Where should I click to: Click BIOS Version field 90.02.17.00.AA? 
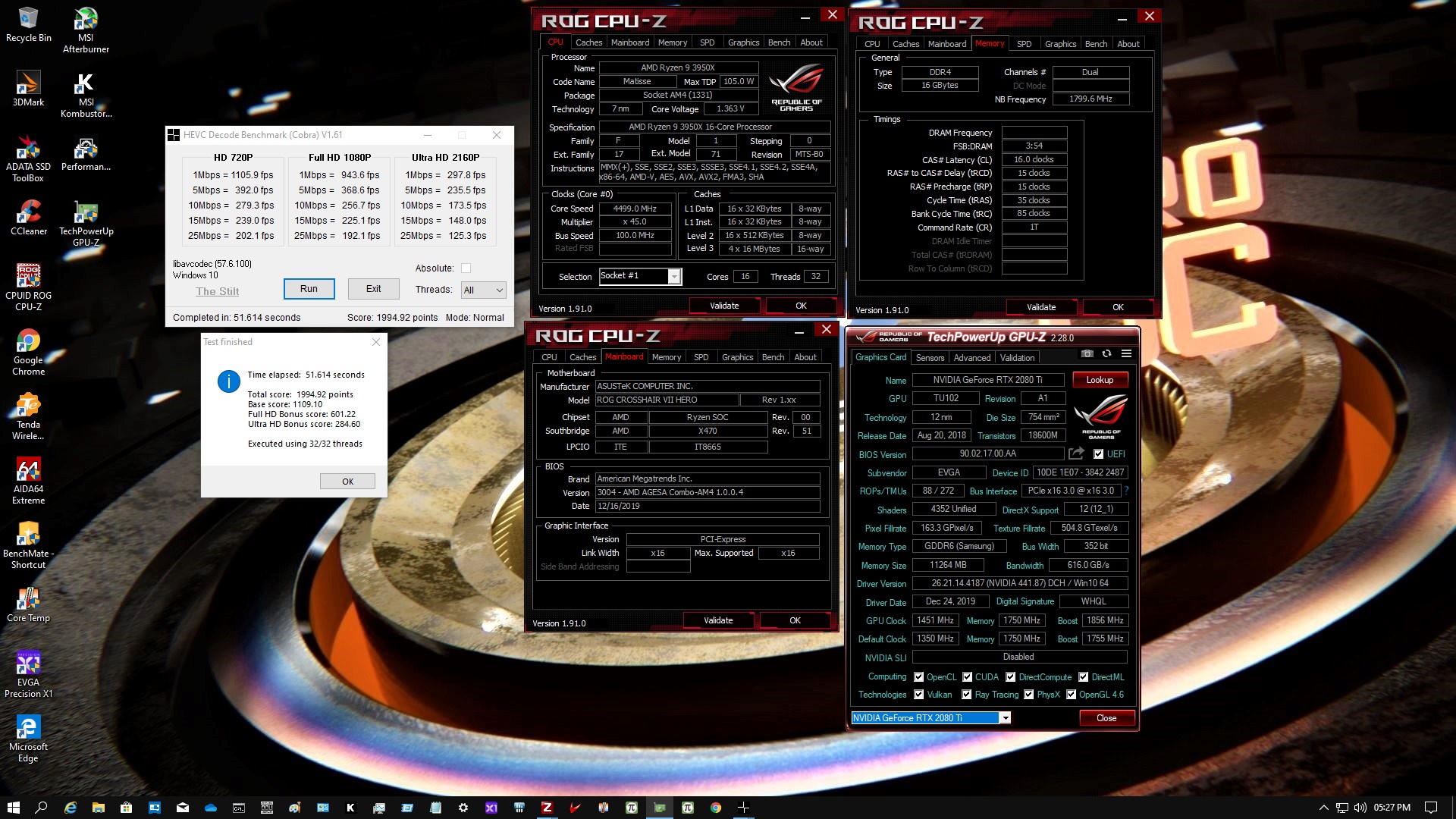coord(987,453)
